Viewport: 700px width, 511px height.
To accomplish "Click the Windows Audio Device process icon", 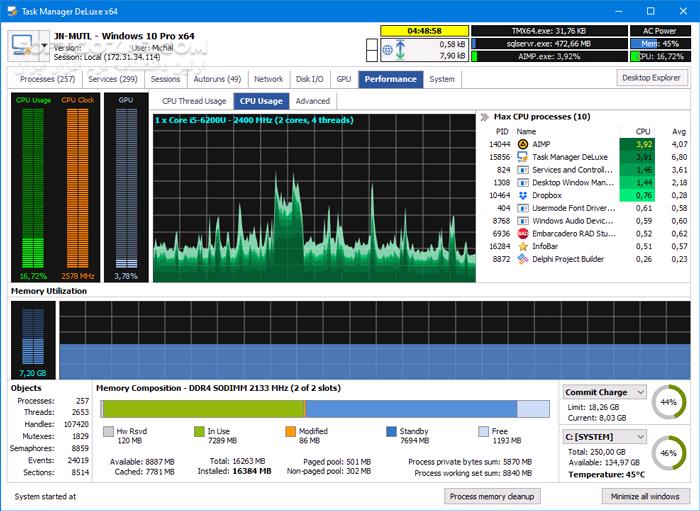I will point(522,221).
